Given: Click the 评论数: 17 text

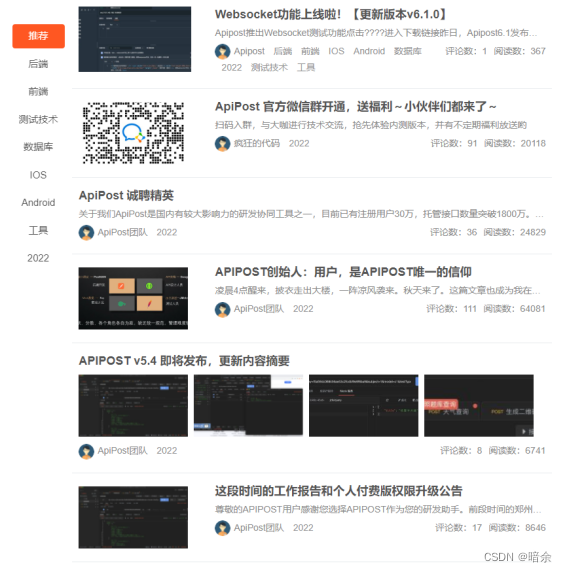Looking at the screenshot, I should tap(459, 528).
